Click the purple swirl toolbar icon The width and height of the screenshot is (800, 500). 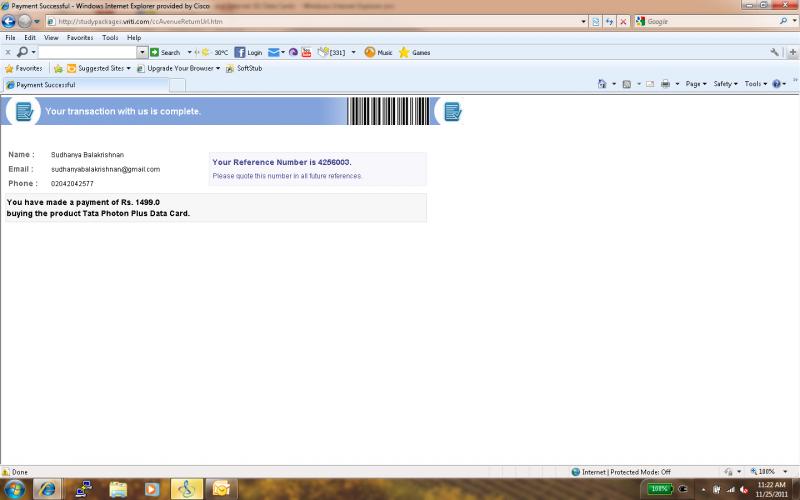(293, 52)
